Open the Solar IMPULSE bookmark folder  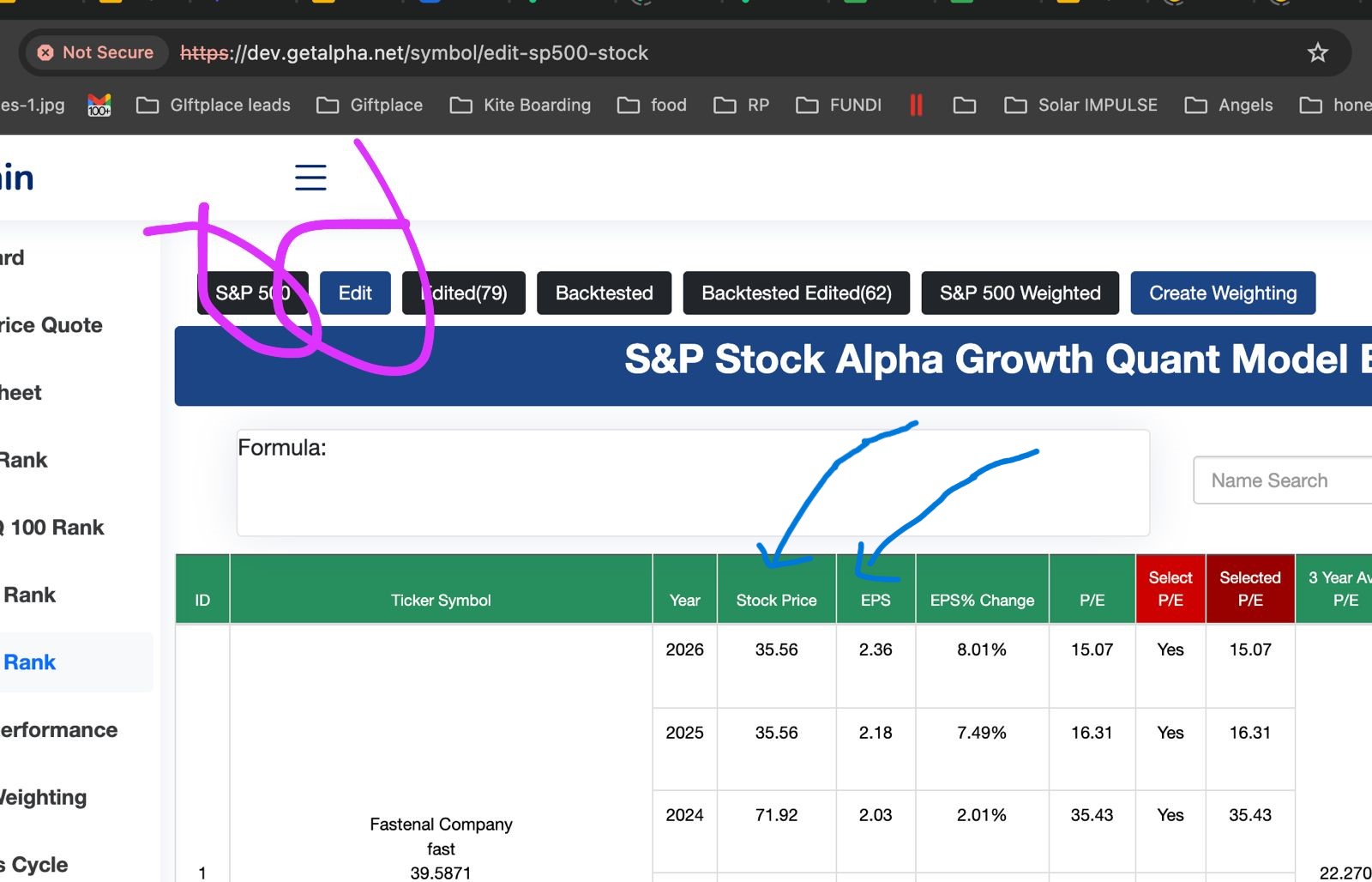click(x=1080, y=106)
